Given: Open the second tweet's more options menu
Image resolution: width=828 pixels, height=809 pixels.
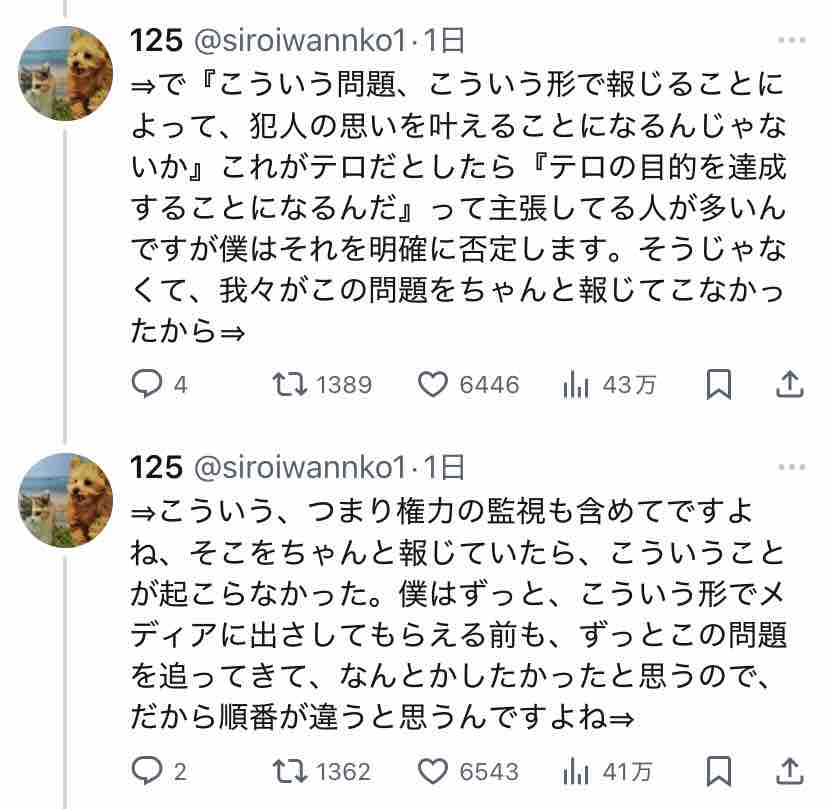Looking at the screenshot, I should 790,467.
